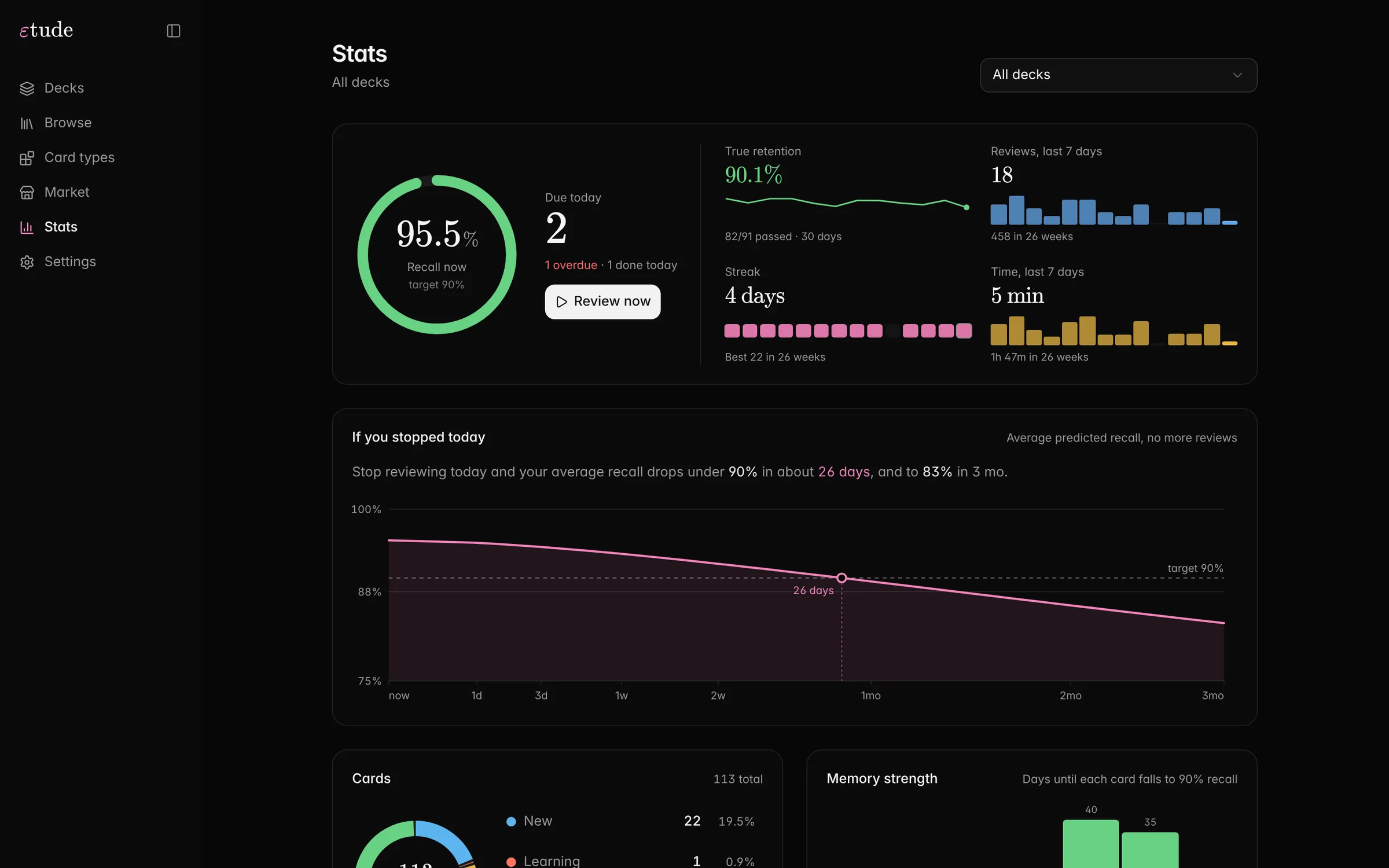Viewport: 1389px width, 868px height.
Task: Click the blue weekly reviews bar chart
Action: (x=1114, y=210)
